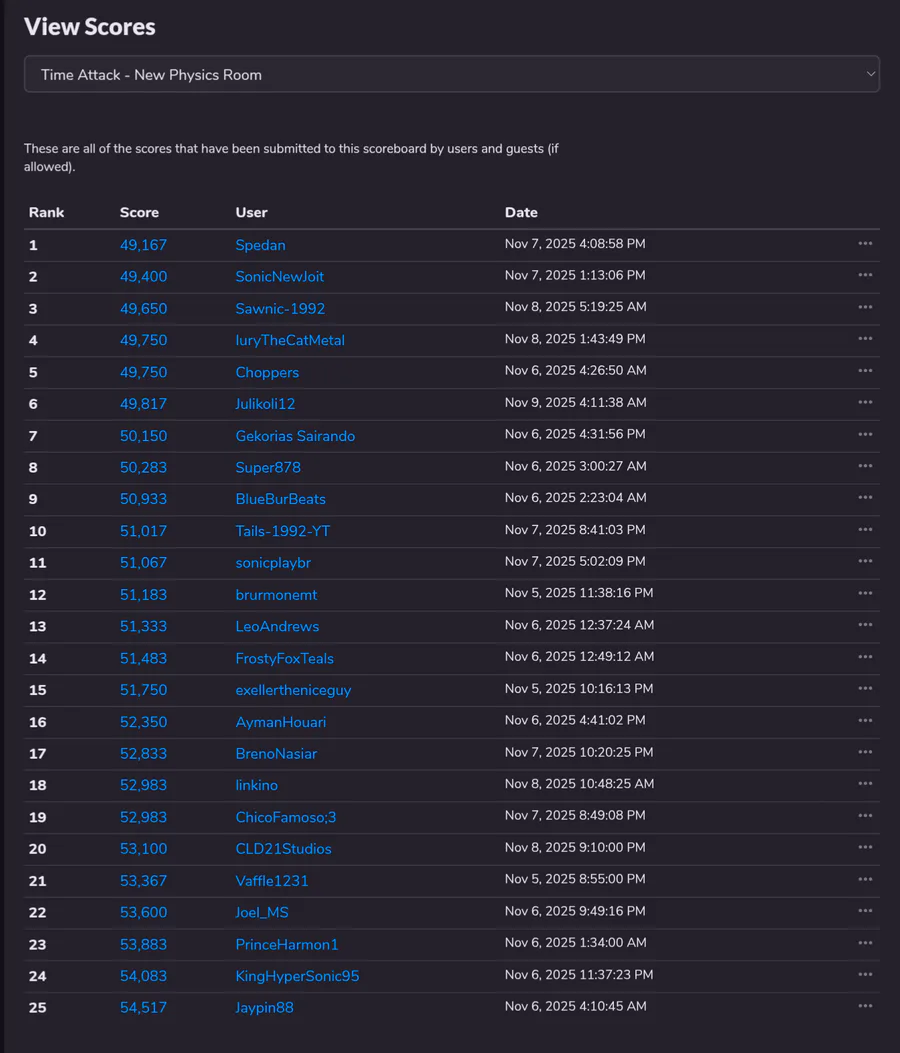
Task: Click the Date column header
Action: (521, 213)
